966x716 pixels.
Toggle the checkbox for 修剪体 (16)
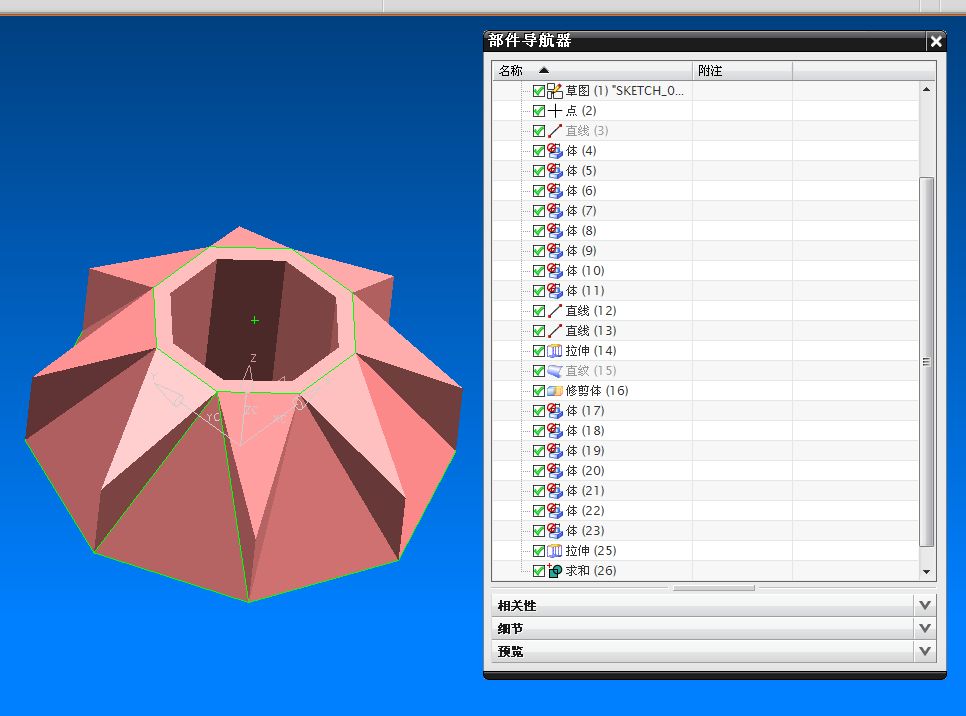point(538,391)
